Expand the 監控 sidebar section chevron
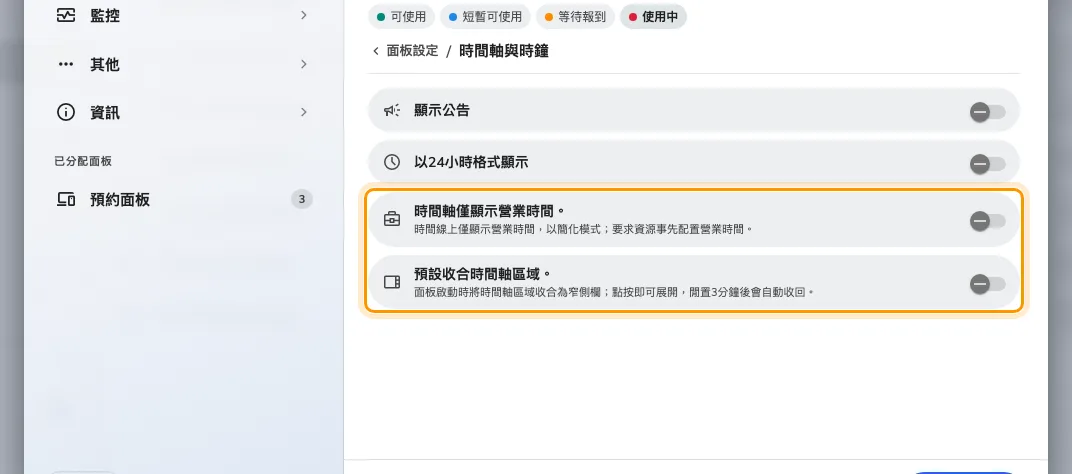The height and width of the screenshot is (474, 1072). tap(304, 15)
